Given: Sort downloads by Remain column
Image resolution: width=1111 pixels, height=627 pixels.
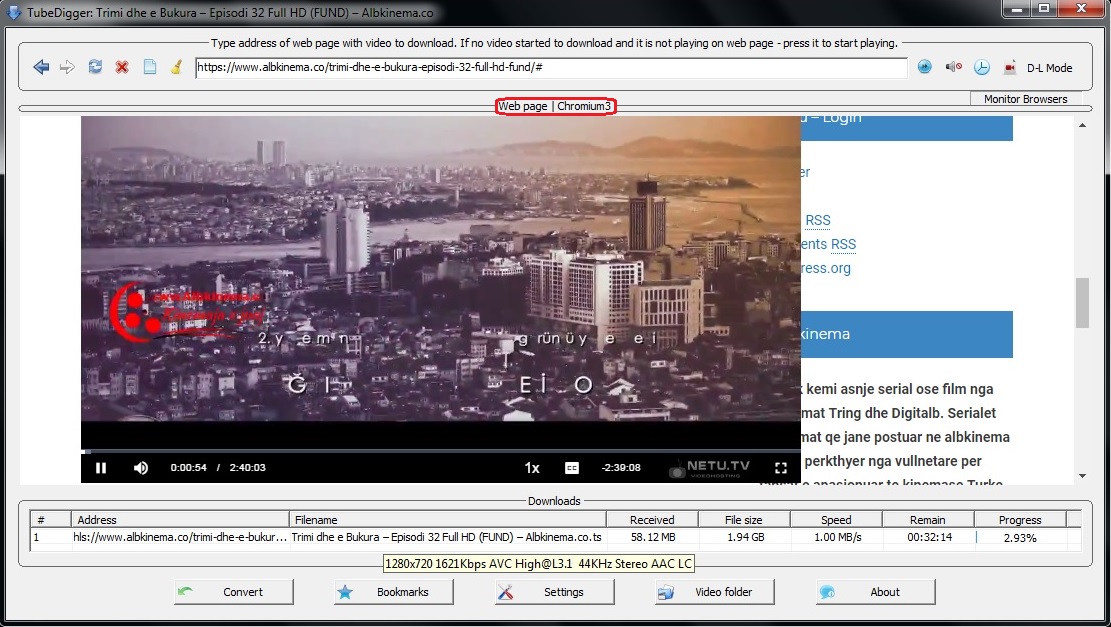Looking at the screenshot, I should click(x=928, y=520).
